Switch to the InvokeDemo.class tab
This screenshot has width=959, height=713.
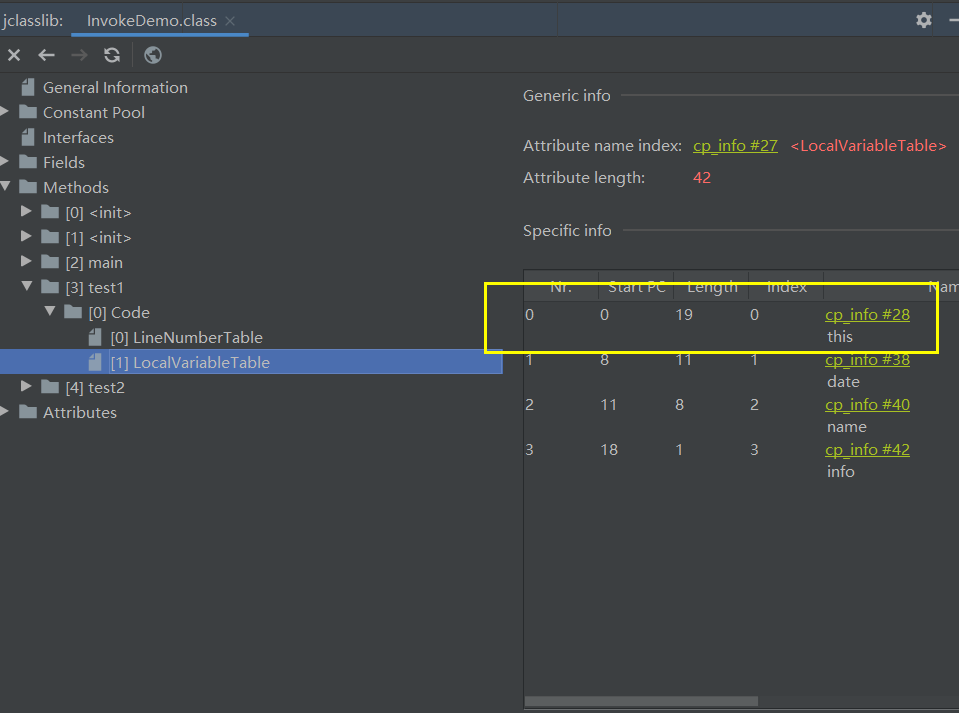click(152, 21)
